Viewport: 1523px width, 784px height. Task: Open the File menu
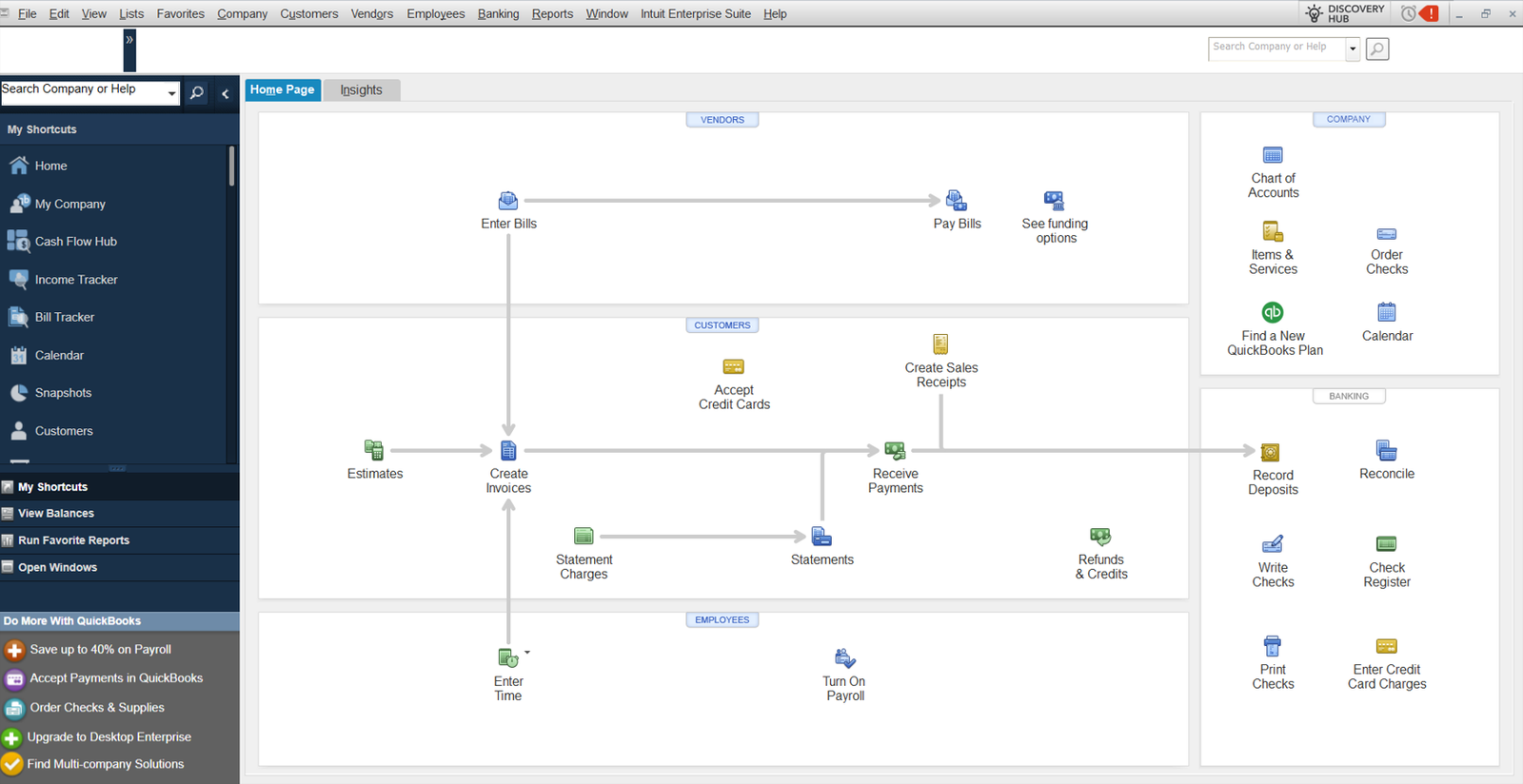coord(28,13)
